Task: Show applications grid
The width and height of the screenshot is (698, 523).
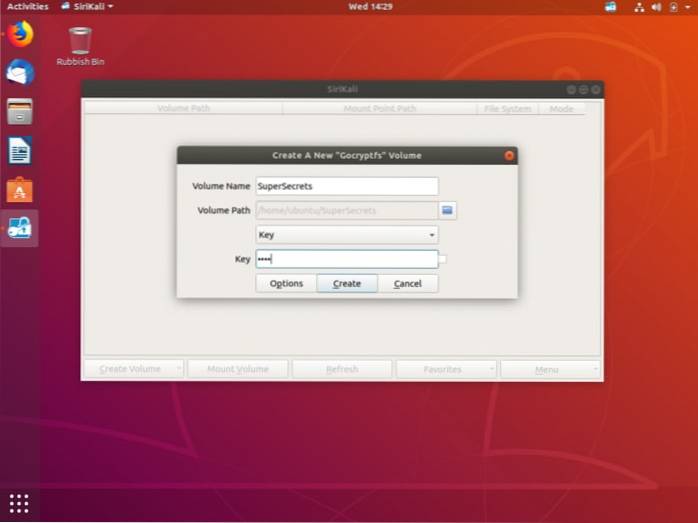Action: click(x=19, y=503)
